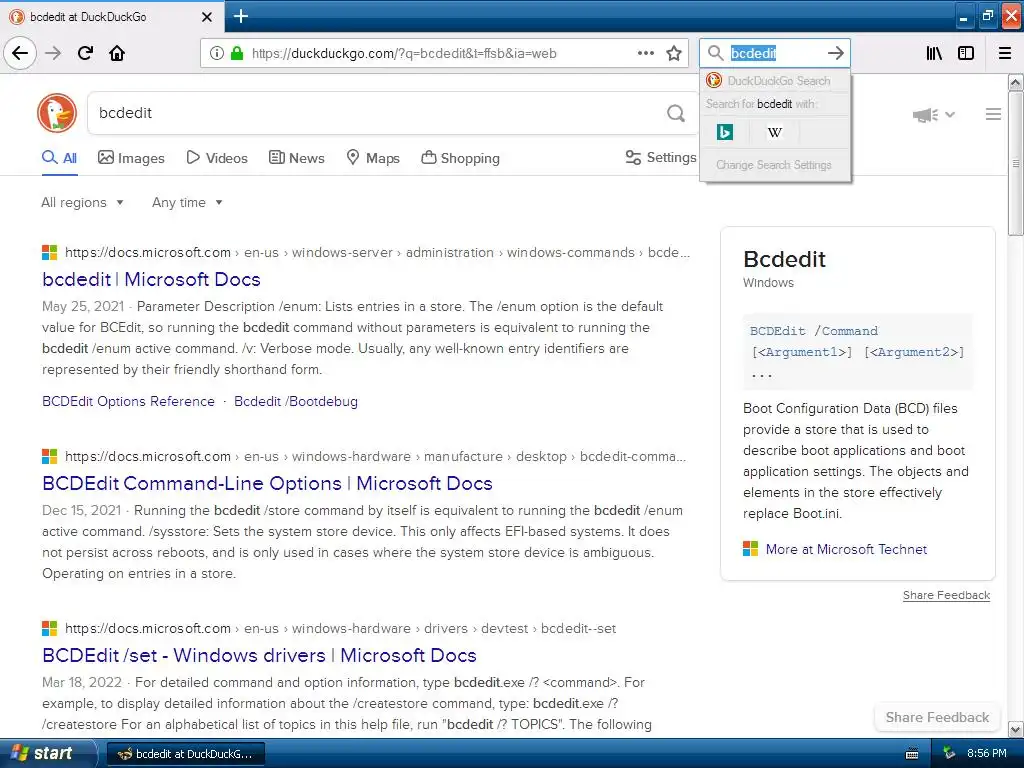Search with the Wikipedia engine icon
This screenshot has height=768, width=1024.
(775, 132)
